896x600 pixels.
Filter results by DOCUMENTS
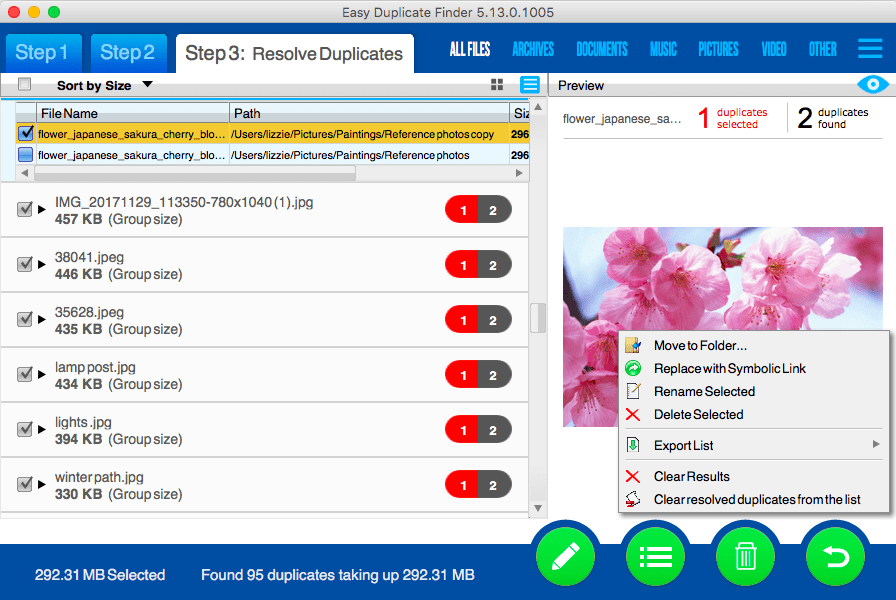(x=602, y=49)
